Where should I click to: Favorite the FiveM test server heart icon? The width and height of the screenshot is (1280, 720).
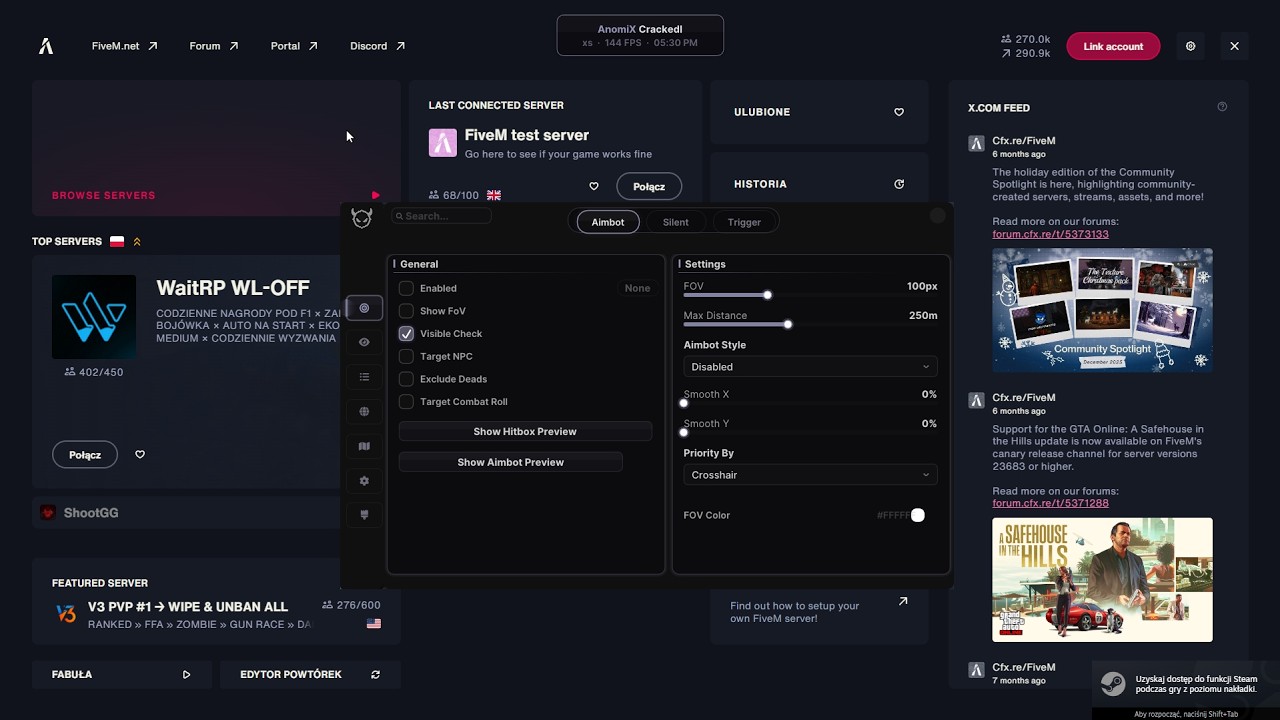[593, 186]
